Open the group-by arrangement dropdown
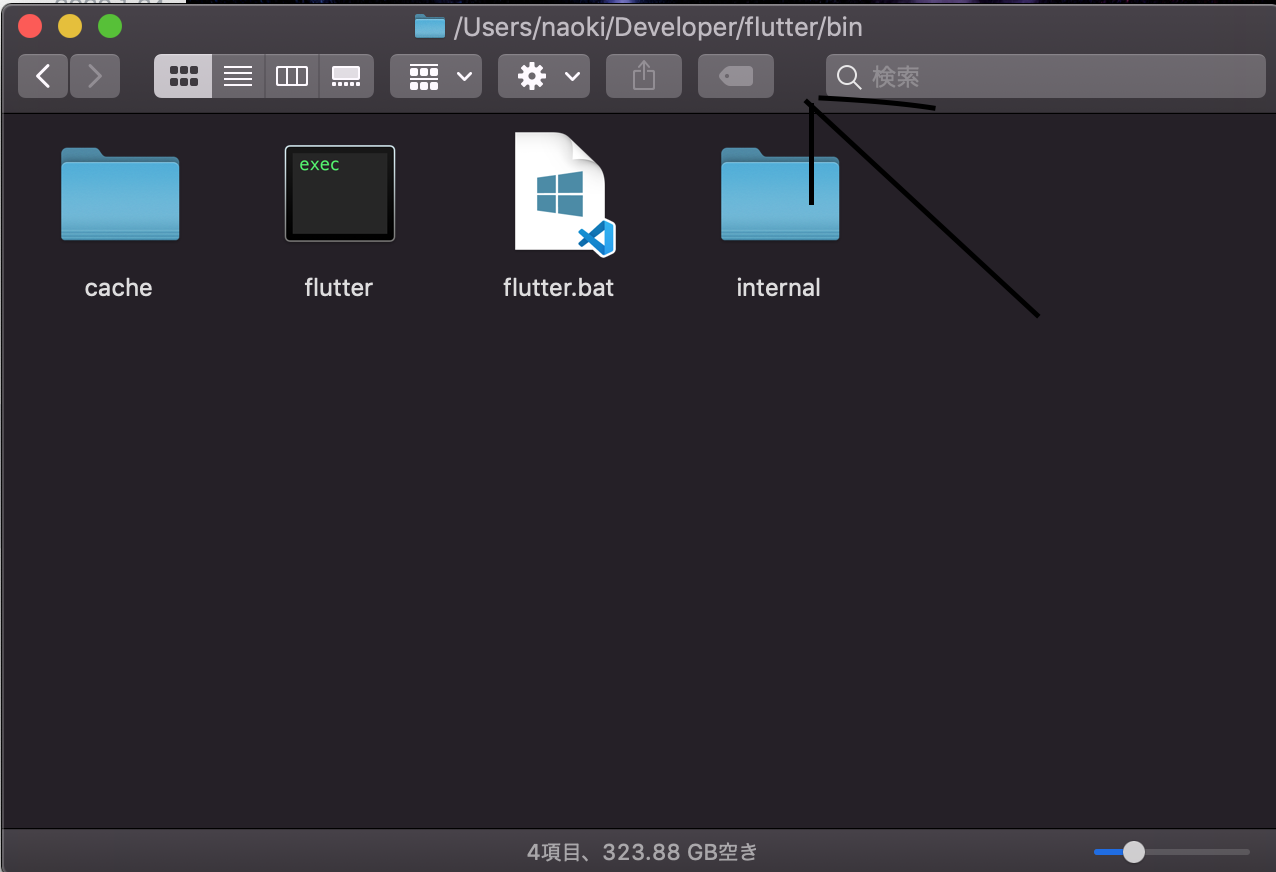 coord(436,76)
